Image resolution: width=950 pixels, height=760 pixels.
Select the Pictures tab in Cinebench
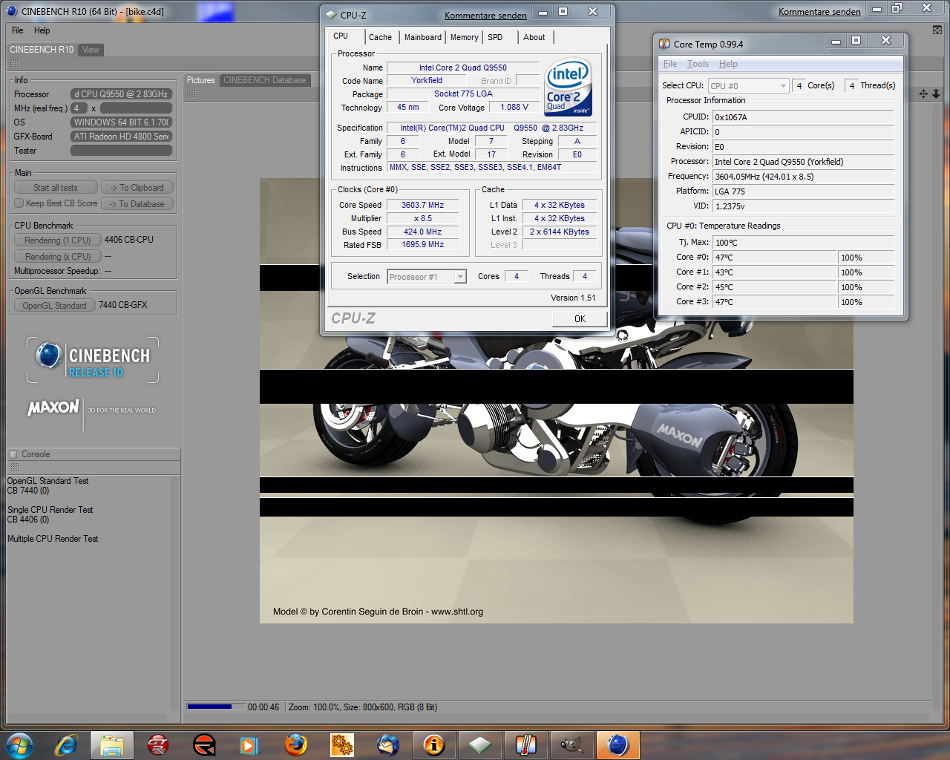(201, 80)
